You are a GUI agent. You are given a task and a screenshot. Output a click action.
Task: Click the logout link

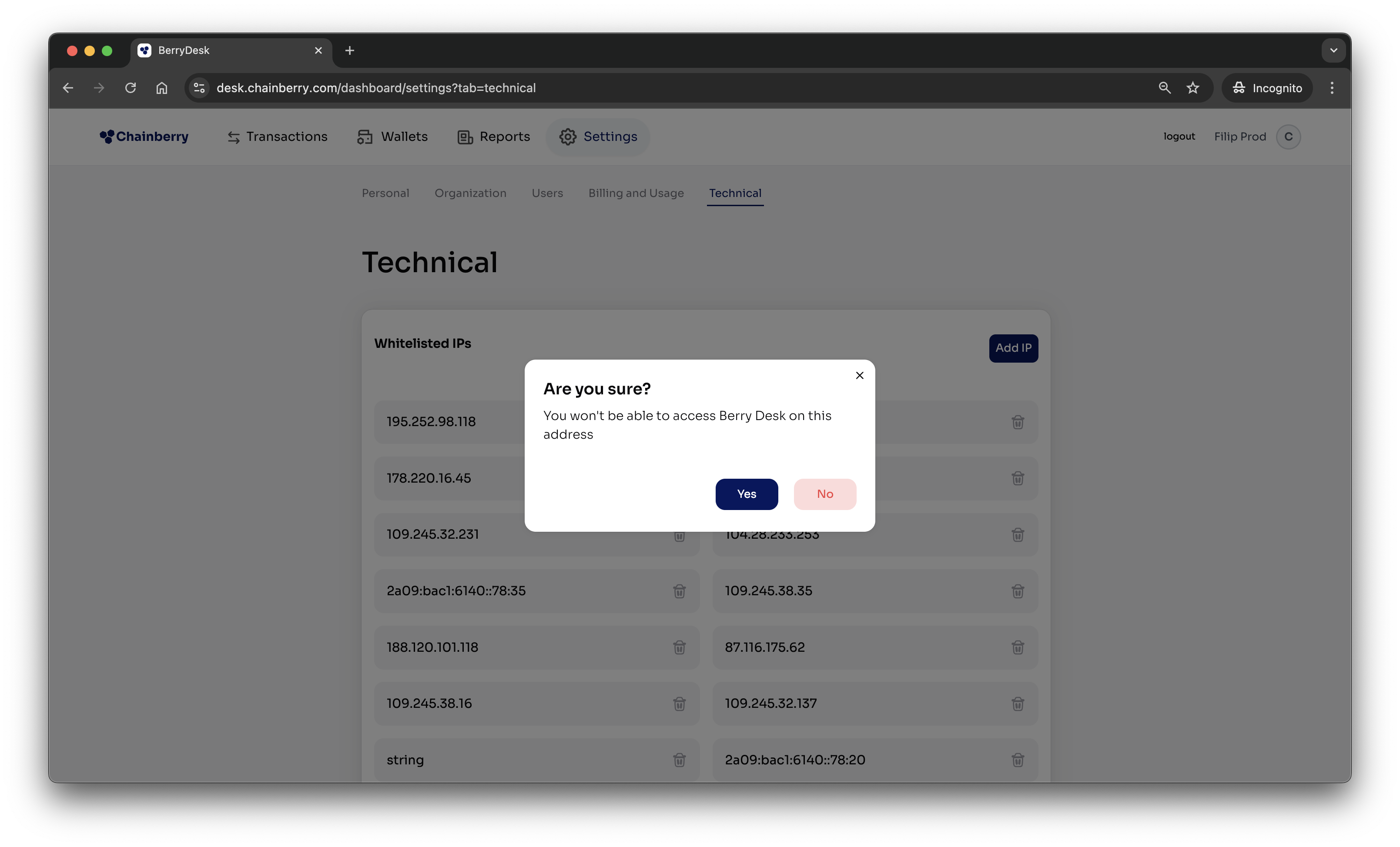pos(1179,136)
